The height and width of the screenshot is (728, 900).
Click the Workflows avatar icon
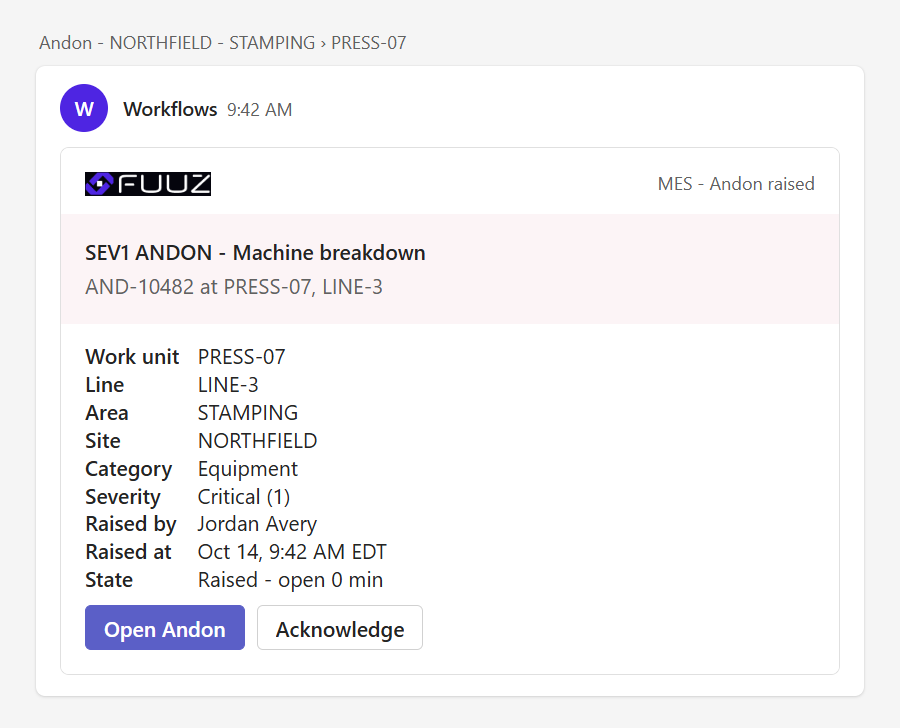(x=84, y=108)
